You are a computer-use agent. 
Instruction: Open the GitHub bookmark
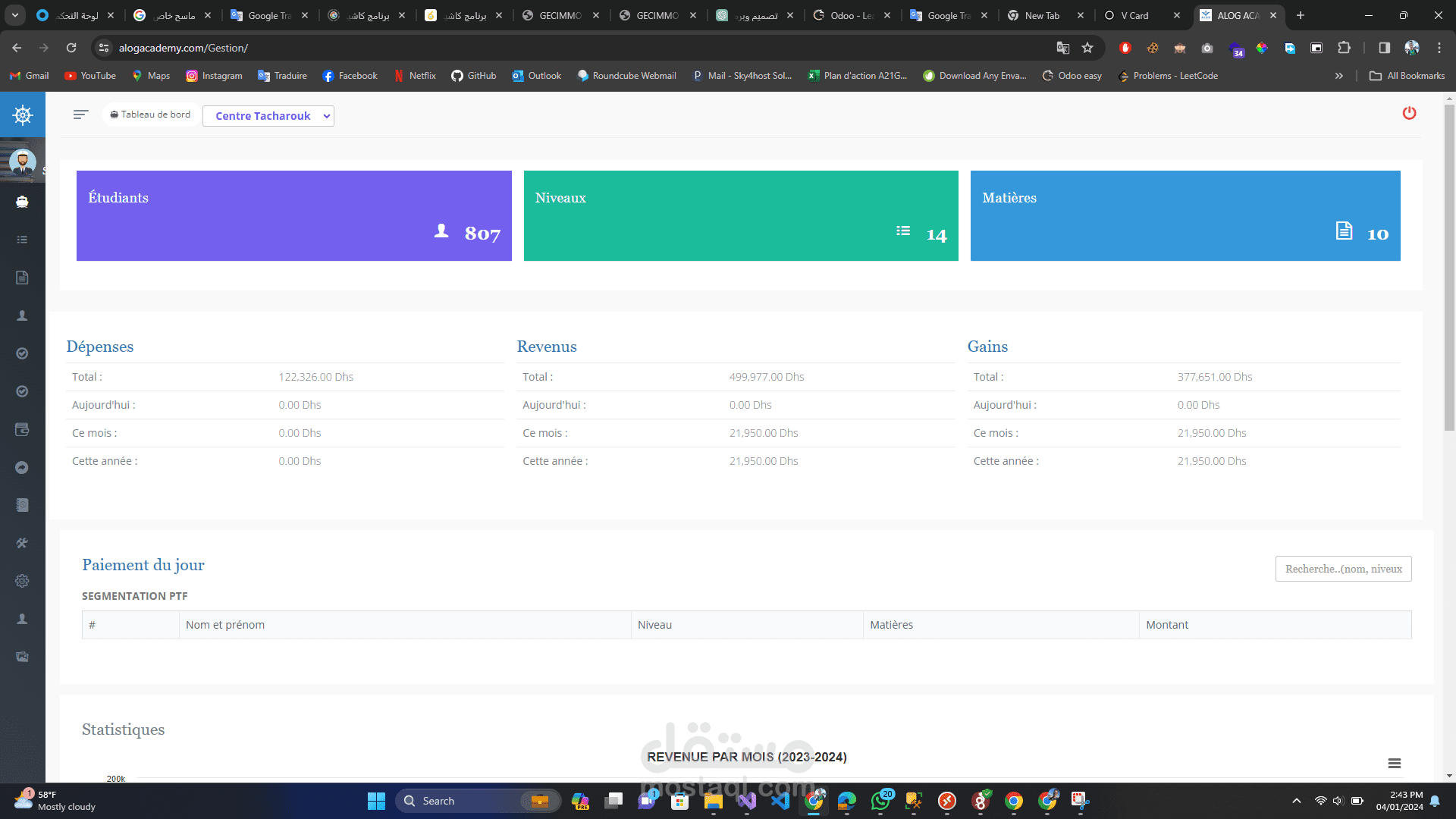(474, 76)
